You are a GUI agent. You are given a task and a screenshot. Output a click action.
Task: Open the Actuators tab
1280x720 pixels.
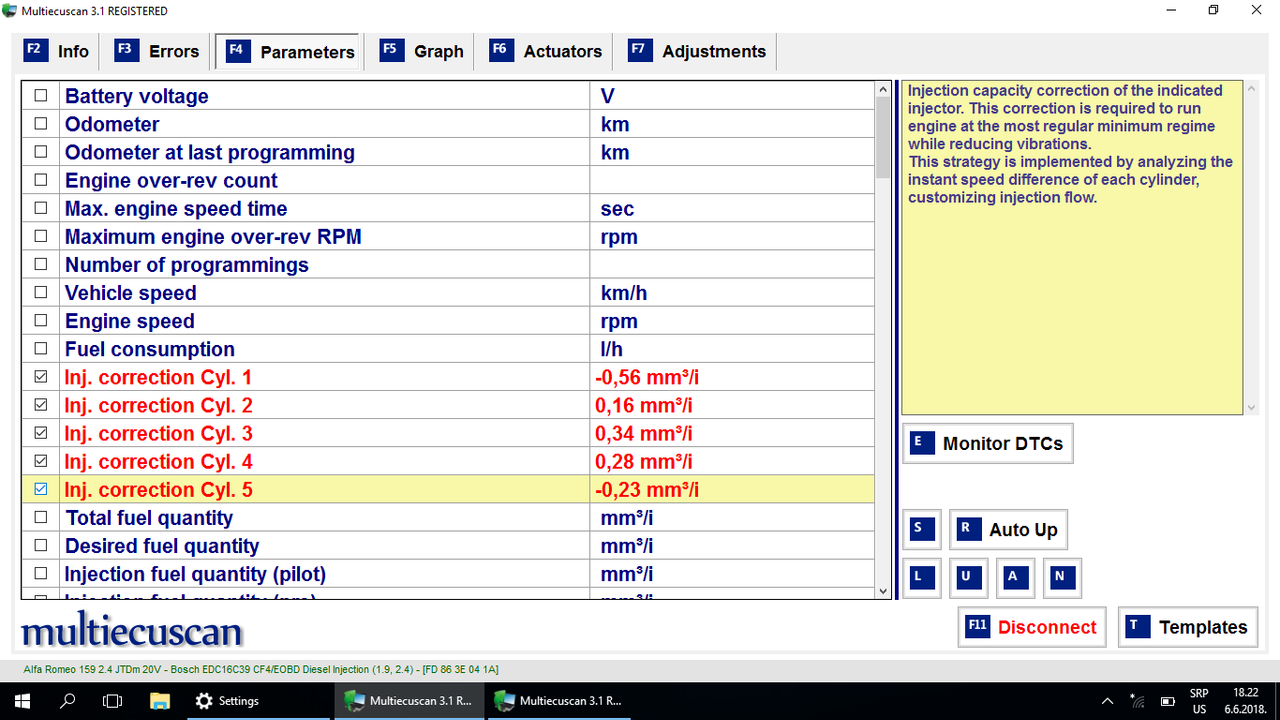pyautogui.click(x=547, y=50)
